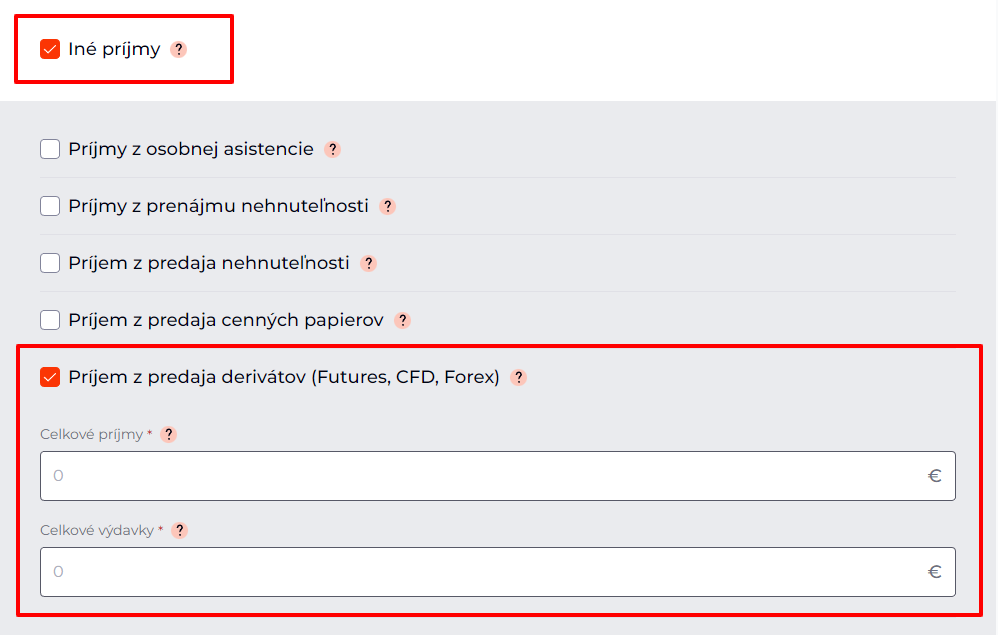Select Príjem z predaja cenných papierov checkbox
This screenshot has height=635, width=998.
point(50,320)
